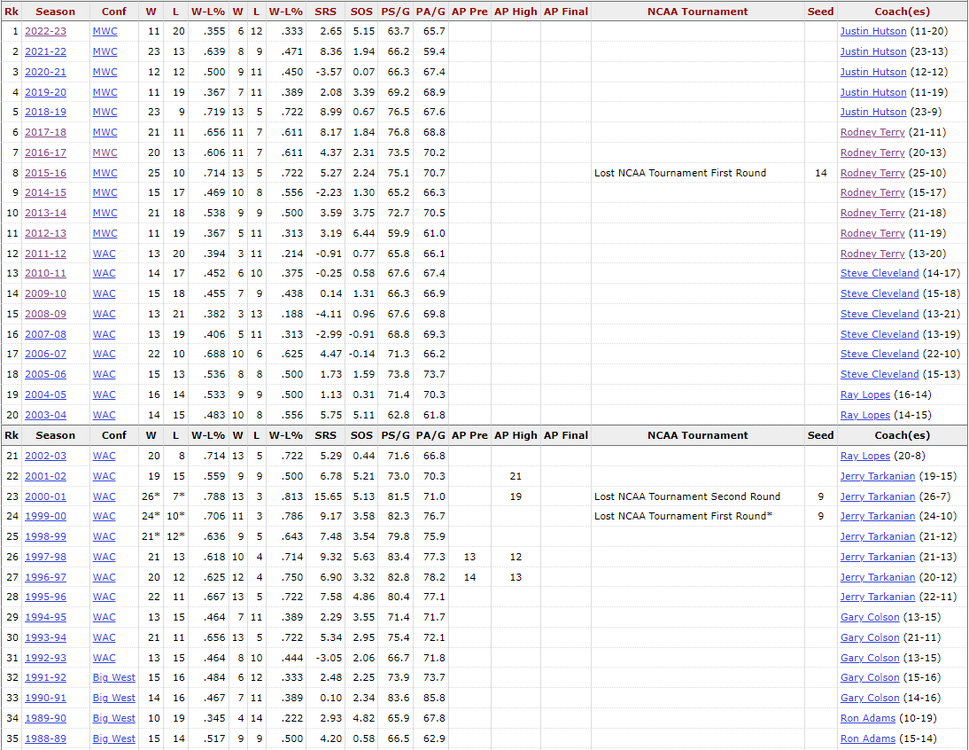Open the 2022-23 season link
969x750 pixels.
[45, 31]
